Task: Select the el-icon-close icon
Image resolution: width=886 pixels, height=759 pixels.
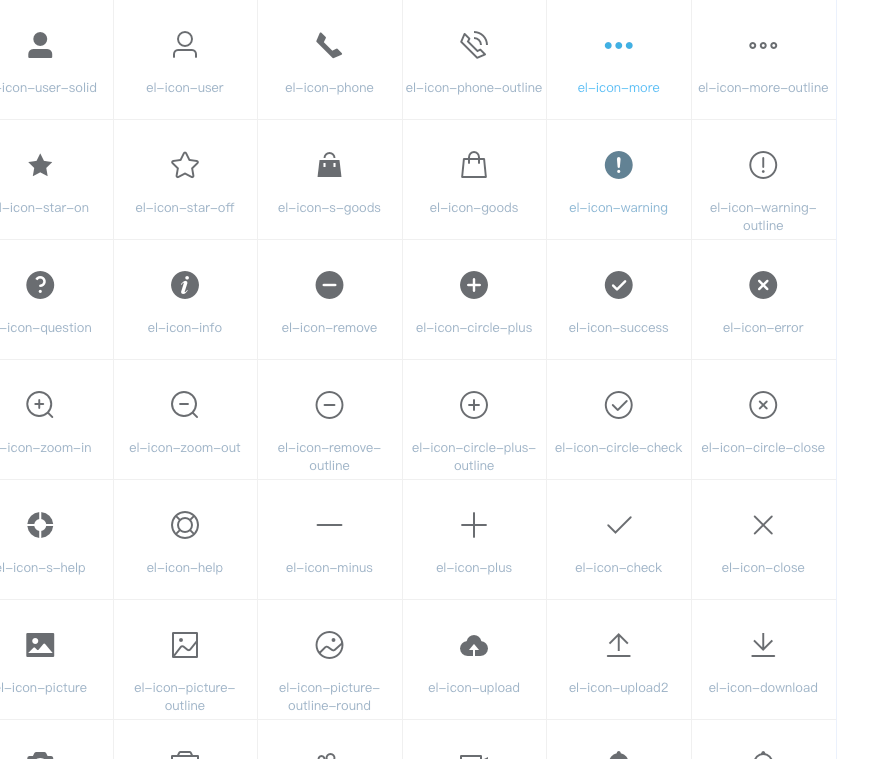Action: (762, 525)
